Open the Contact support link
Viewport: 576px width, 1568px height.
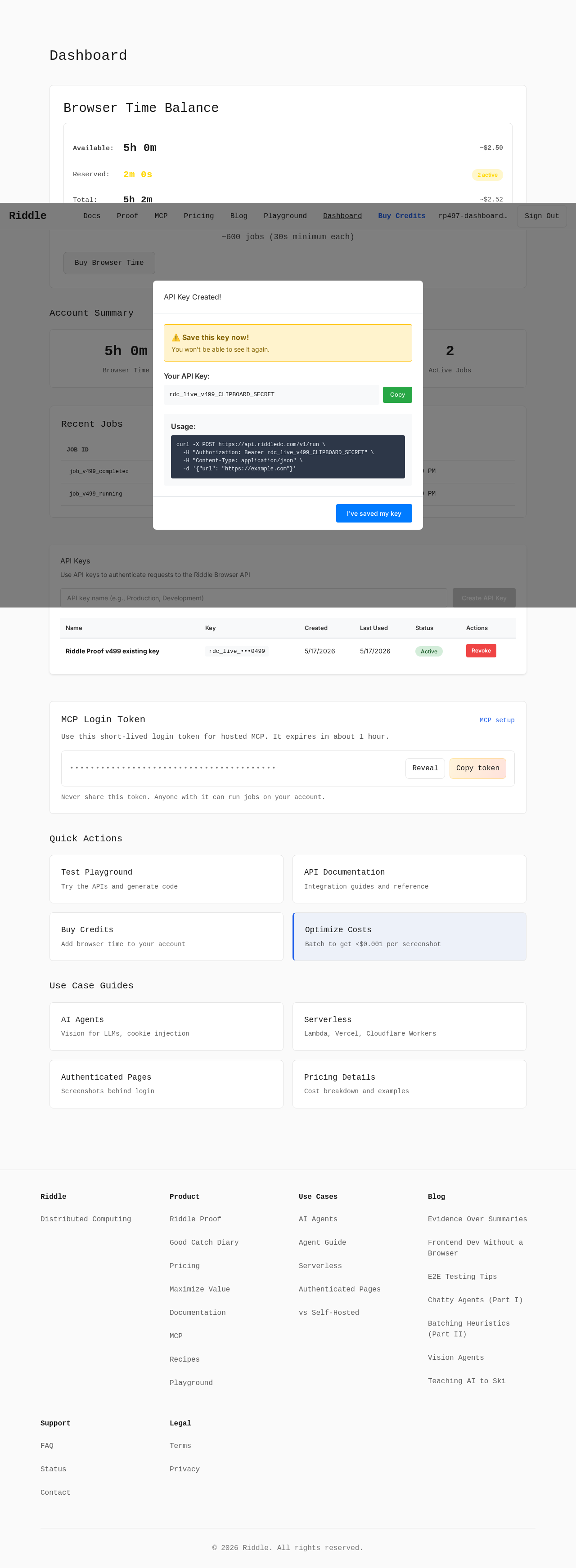[55, 1492]
